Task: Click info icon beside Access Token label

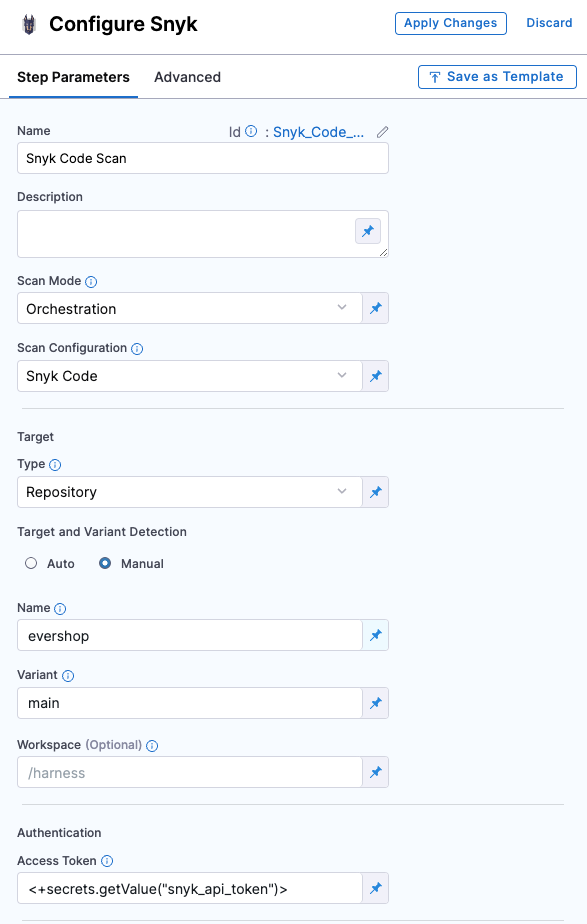Action: 107,861
